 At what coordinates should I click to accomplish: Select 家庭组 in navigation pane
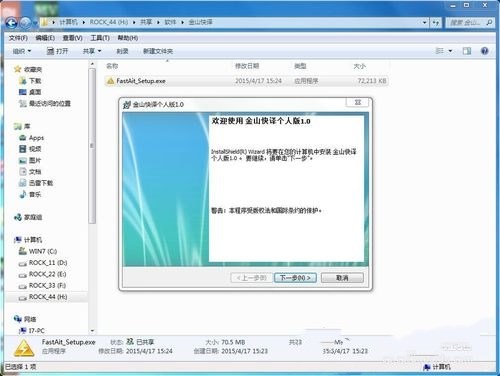[33, 217]
